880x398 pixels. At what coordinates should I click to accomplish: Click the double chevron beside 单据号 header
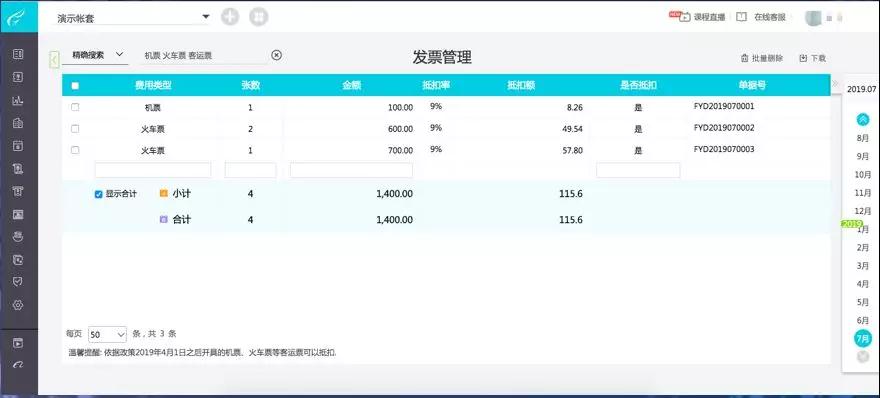point(835,84)
